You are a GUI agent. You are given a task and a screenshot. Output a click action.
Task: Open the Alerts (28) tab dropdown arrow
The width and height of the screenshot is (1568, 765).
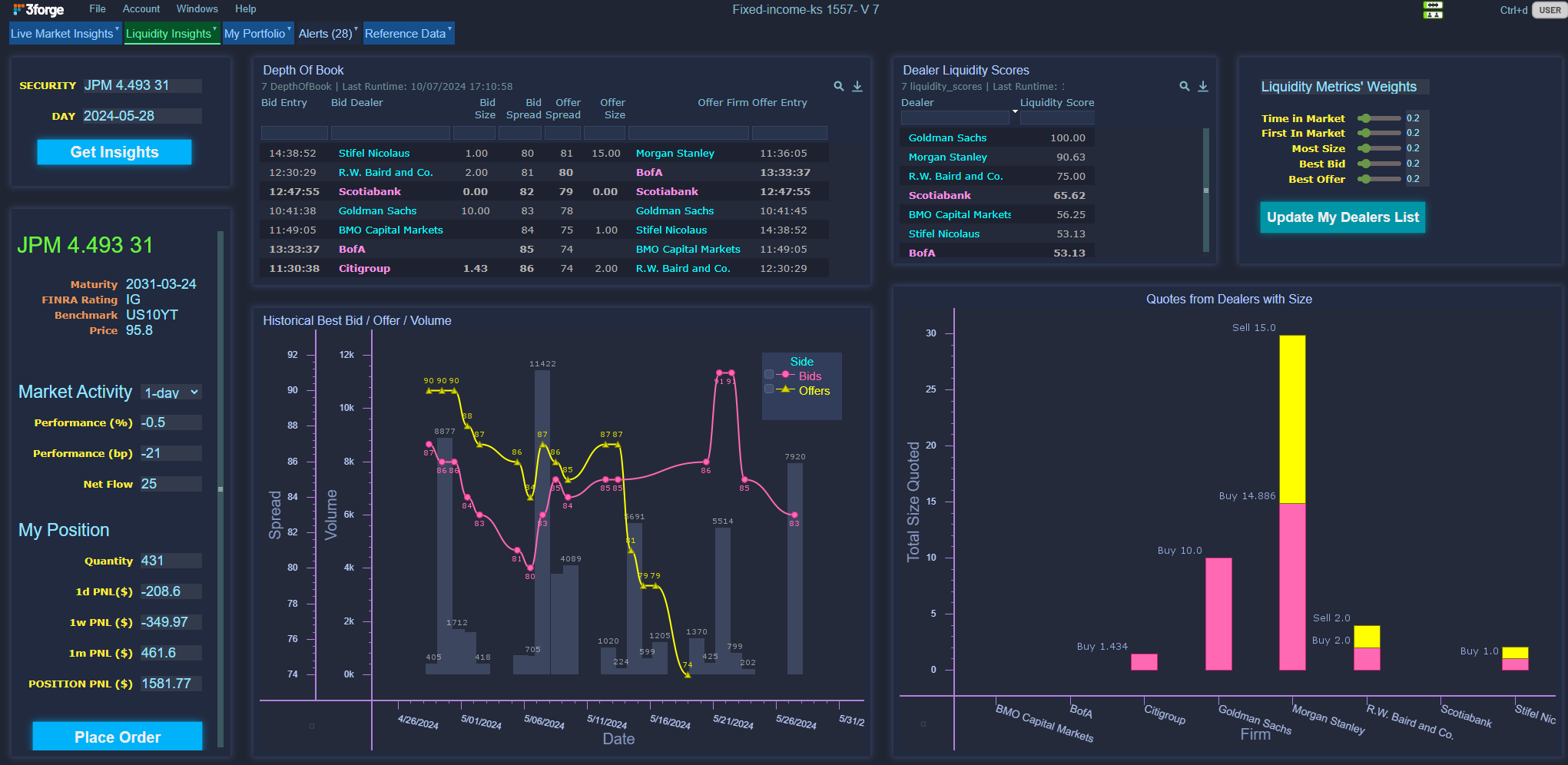356,28
